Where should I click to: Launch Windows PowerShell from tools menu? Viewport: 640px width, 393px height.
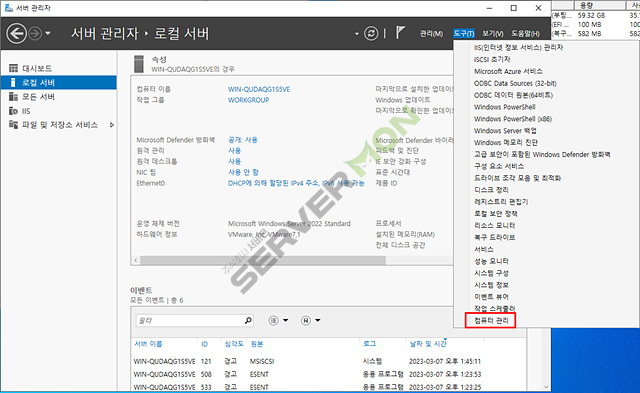[x=504, y=107]
